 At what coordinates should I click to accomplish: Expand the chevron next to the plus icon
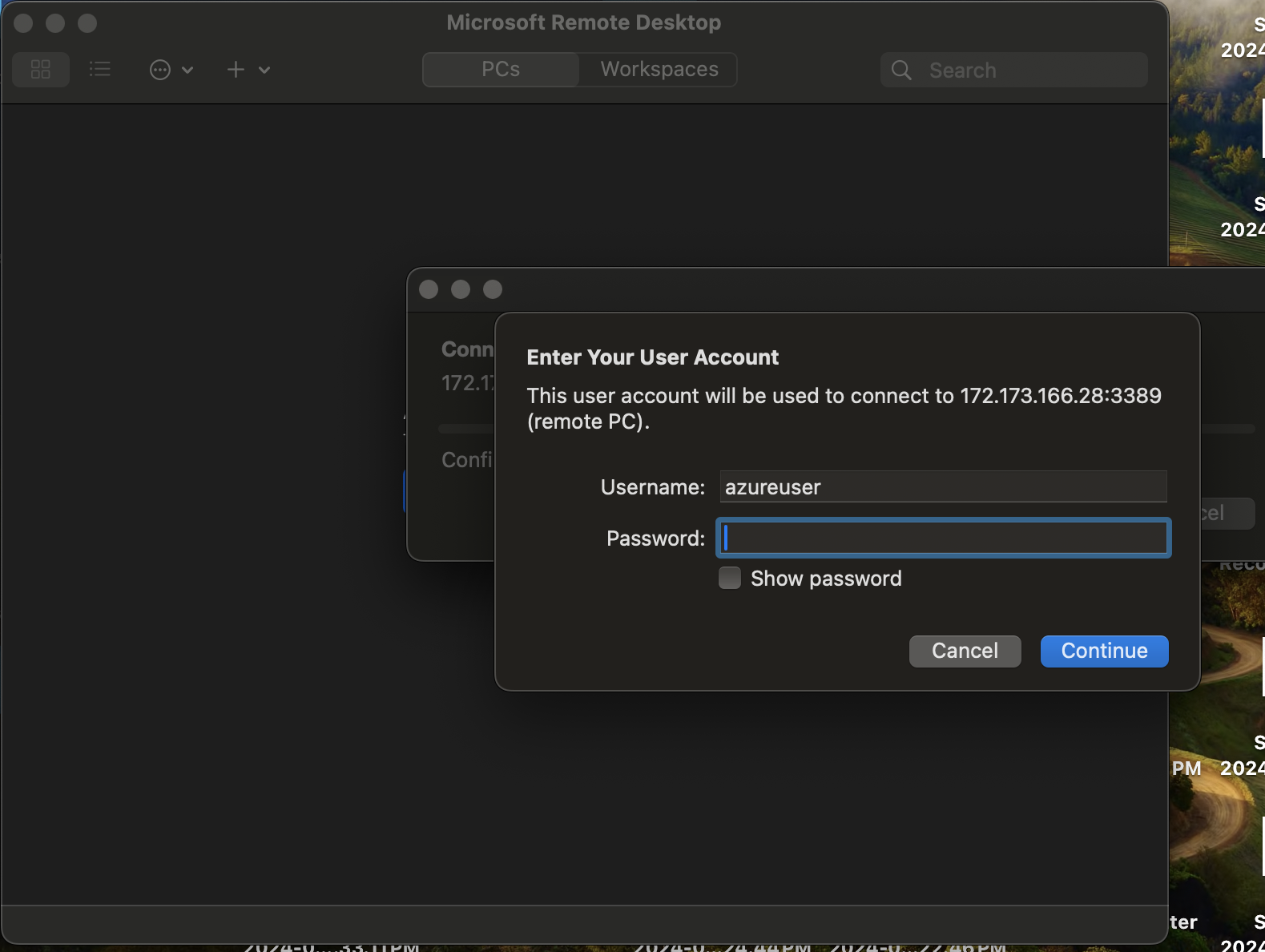pyautogui.click(x=264, y=70)
